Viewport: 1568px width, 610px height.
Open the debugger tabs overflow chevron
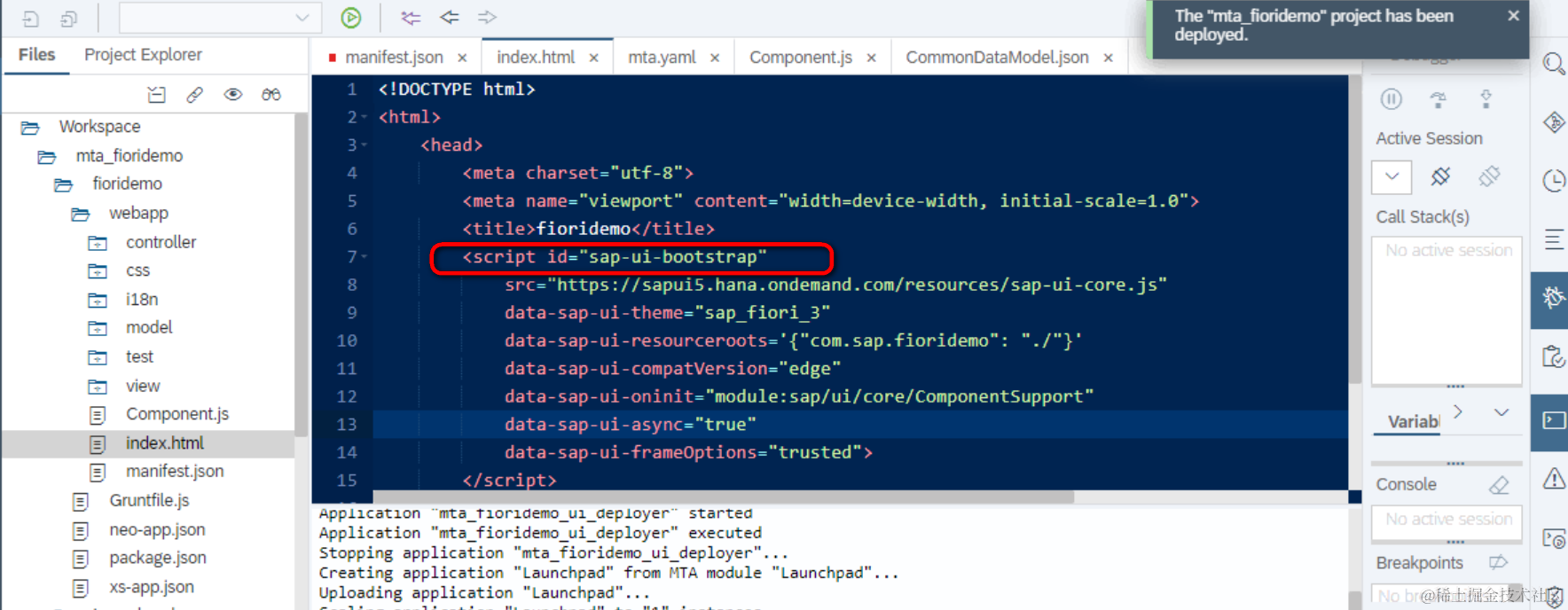[1501, 412]
